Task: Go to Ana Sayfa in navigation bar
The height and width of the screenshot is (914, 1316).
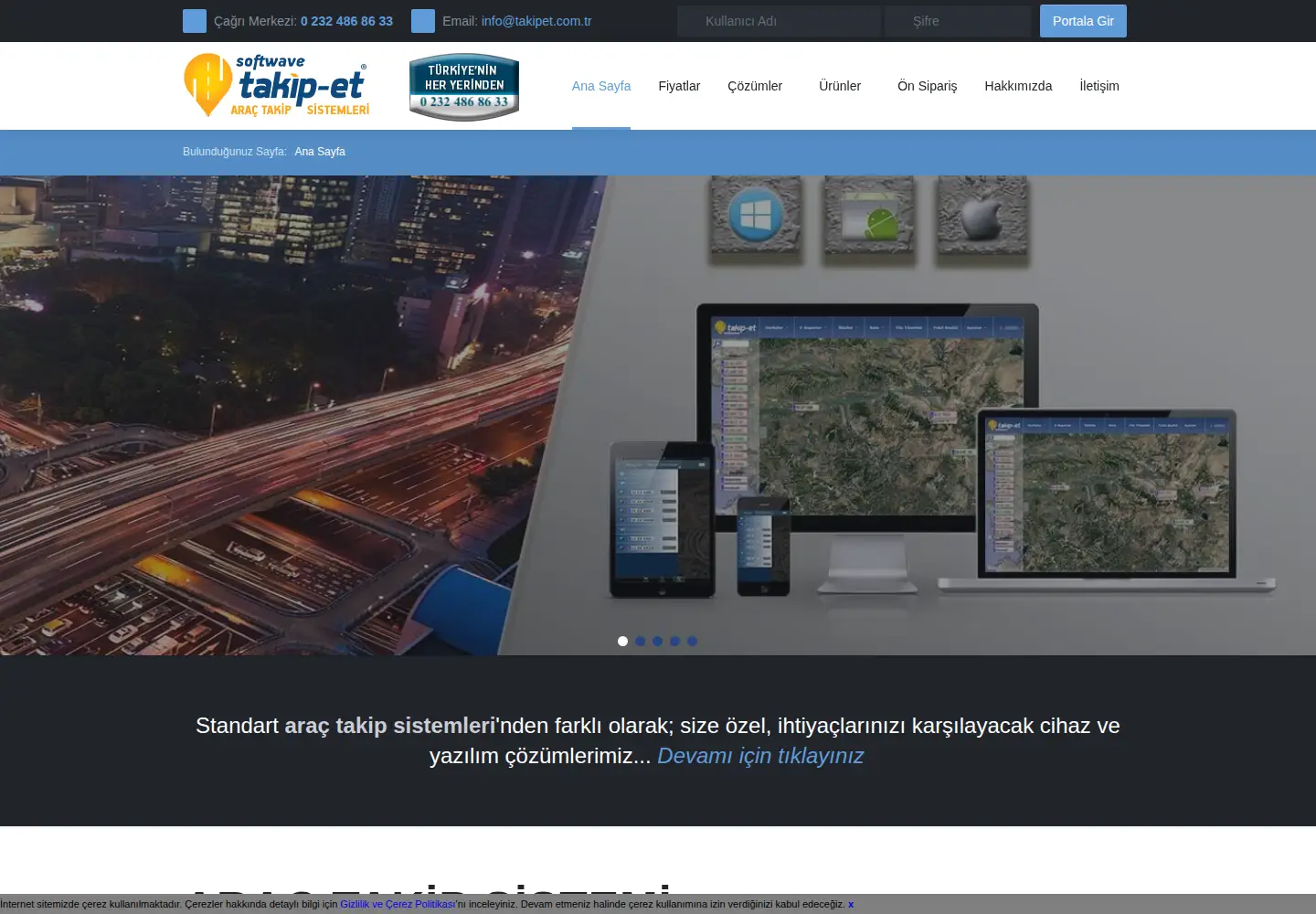Action: (x=601, y=86)
